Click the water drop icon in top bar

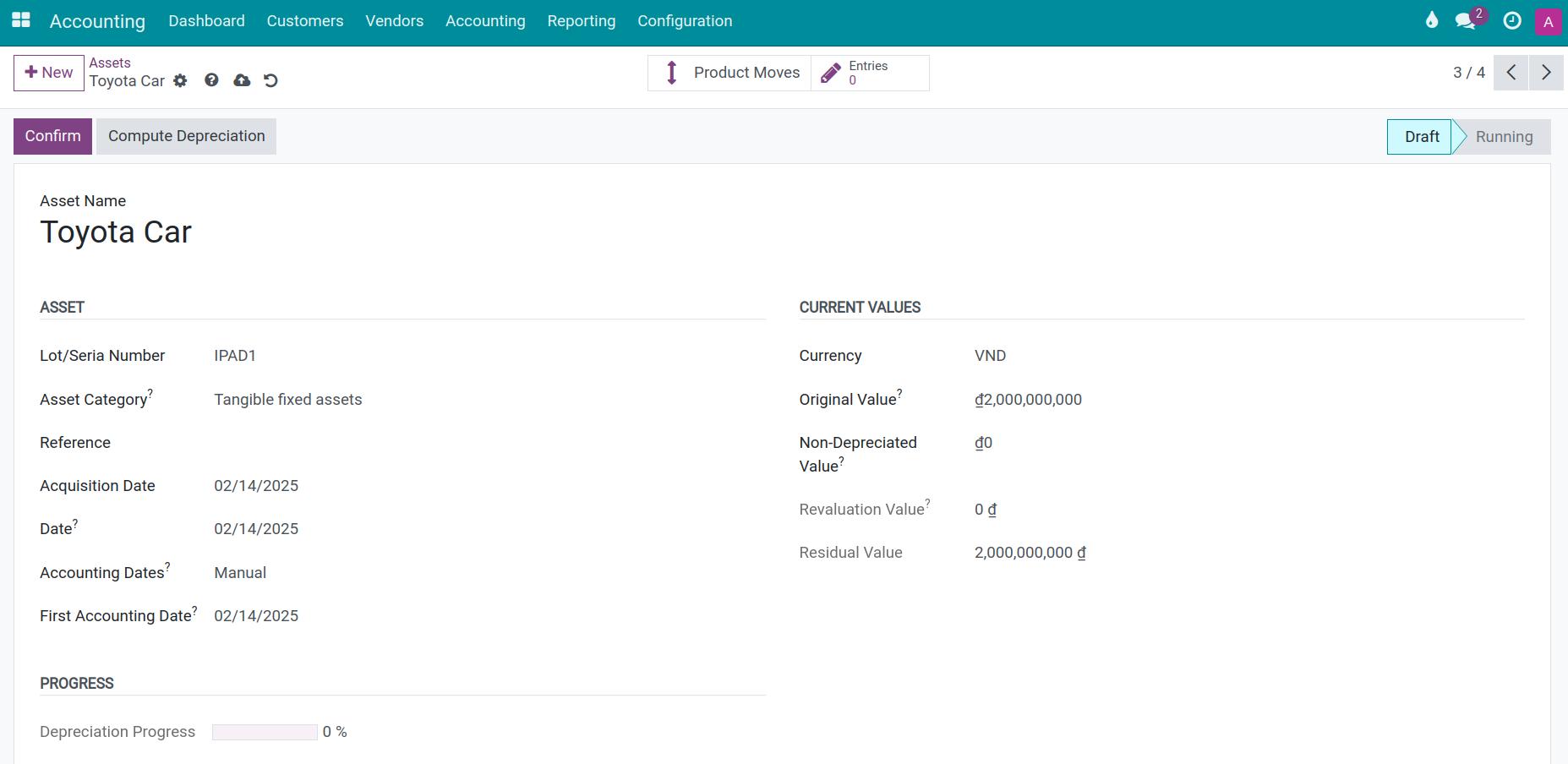pos(1431,20)
